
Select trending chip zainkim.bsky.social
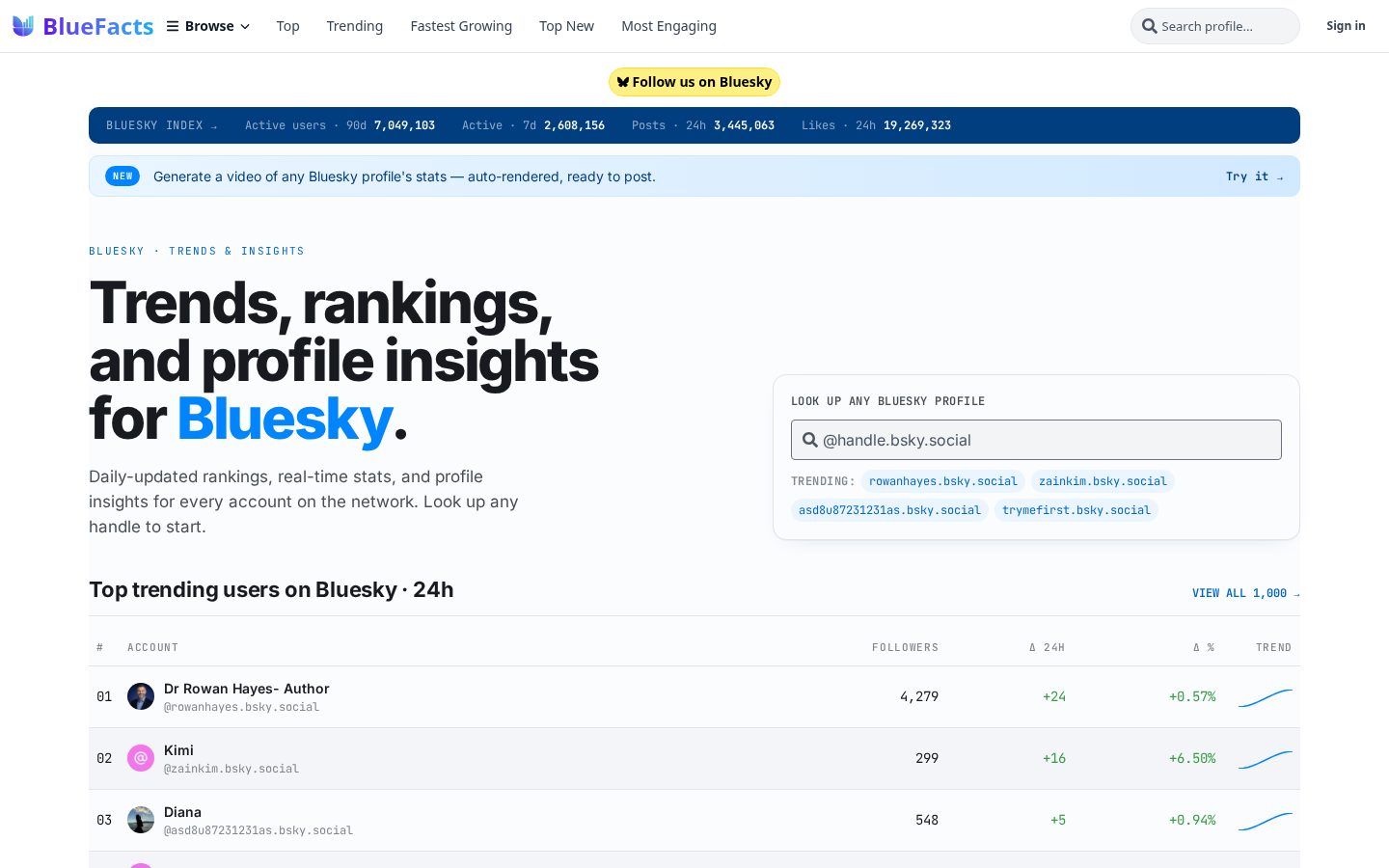coord(1103,481)
